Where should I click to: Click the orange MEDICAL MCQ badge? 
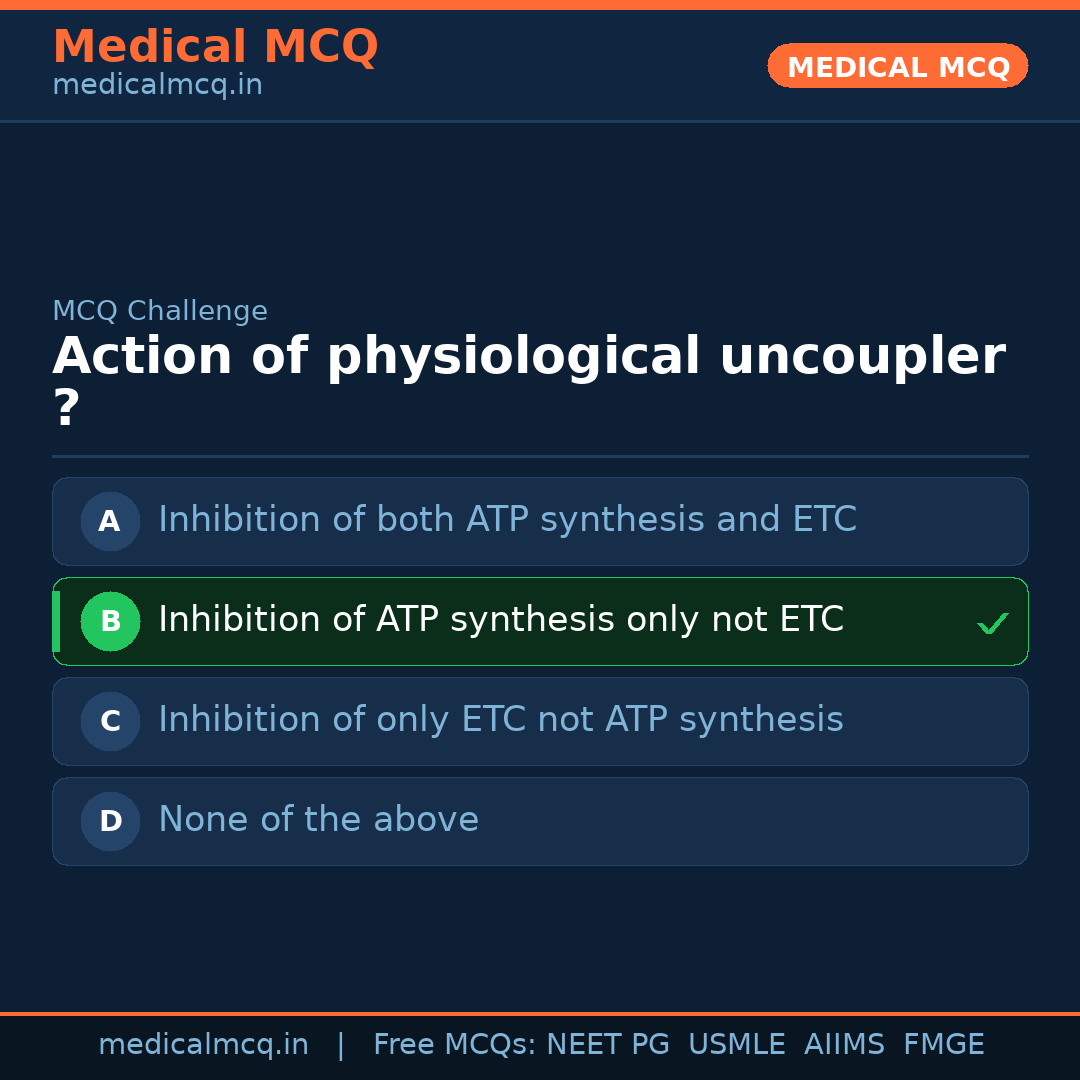tap(897, 66)
